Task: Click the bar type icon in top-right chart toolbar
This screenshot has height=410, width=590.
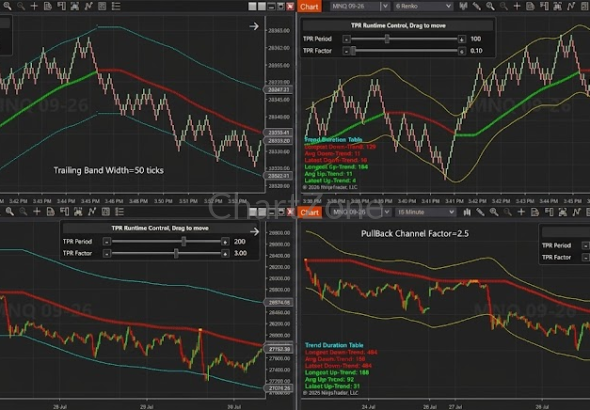Action: (x=463, y=6)
